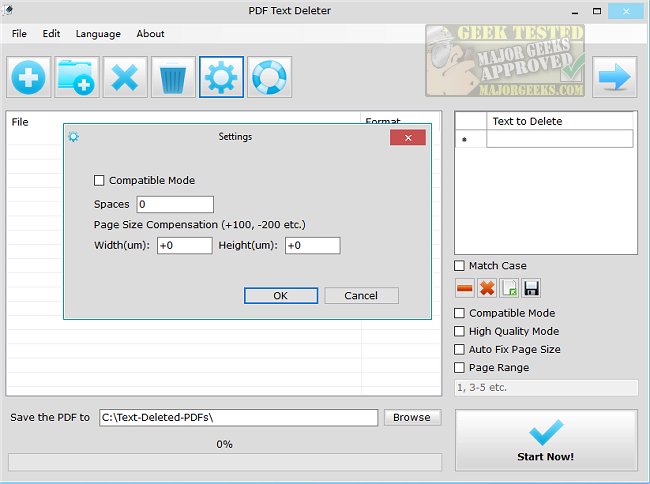Viewport: 650px width, 484px height.
Task: Click the trash bin Clear All icon
Action: pos(173,77)
